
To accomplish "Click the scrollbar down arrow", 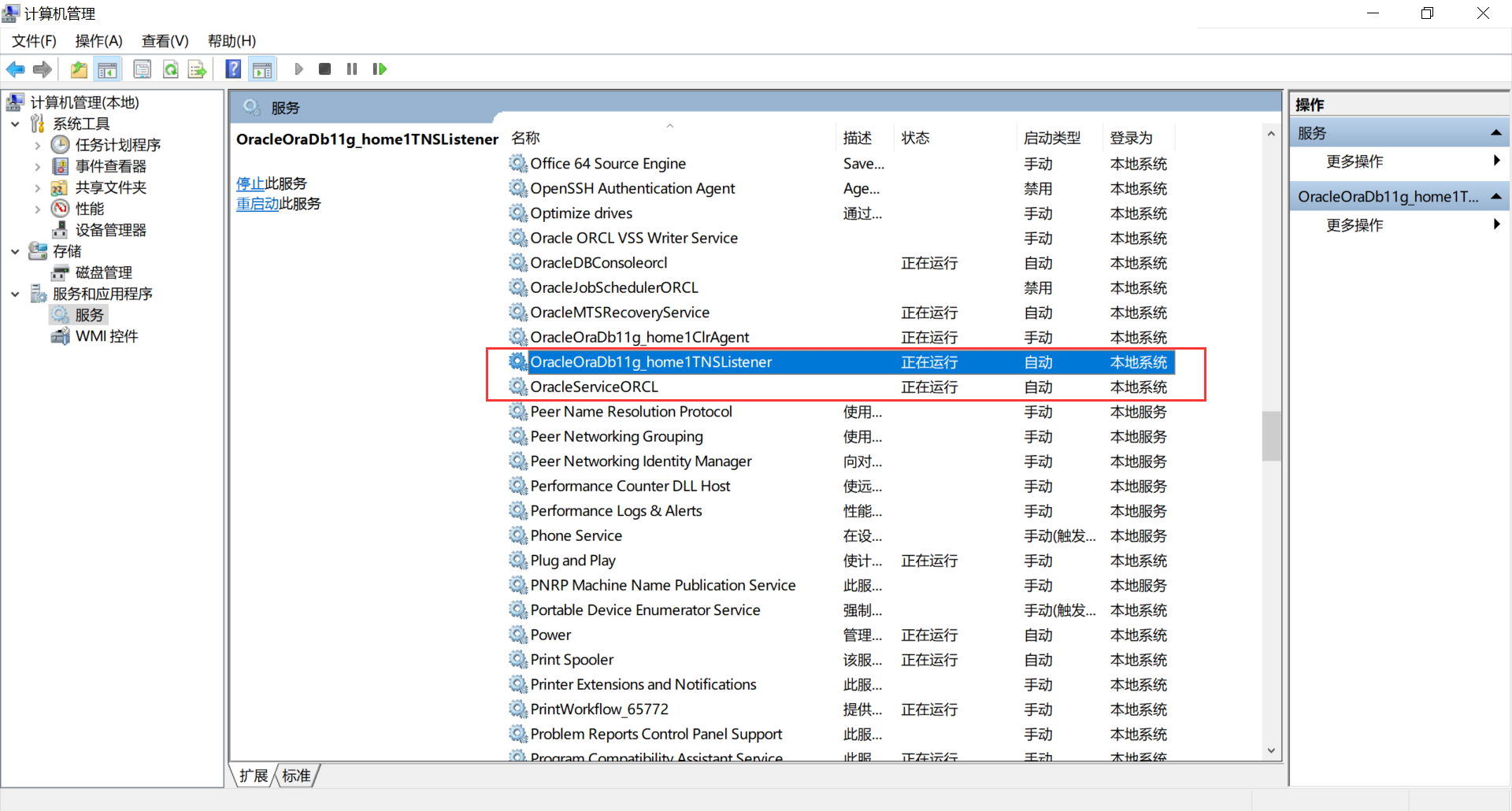I will (x=1271, y=751).
